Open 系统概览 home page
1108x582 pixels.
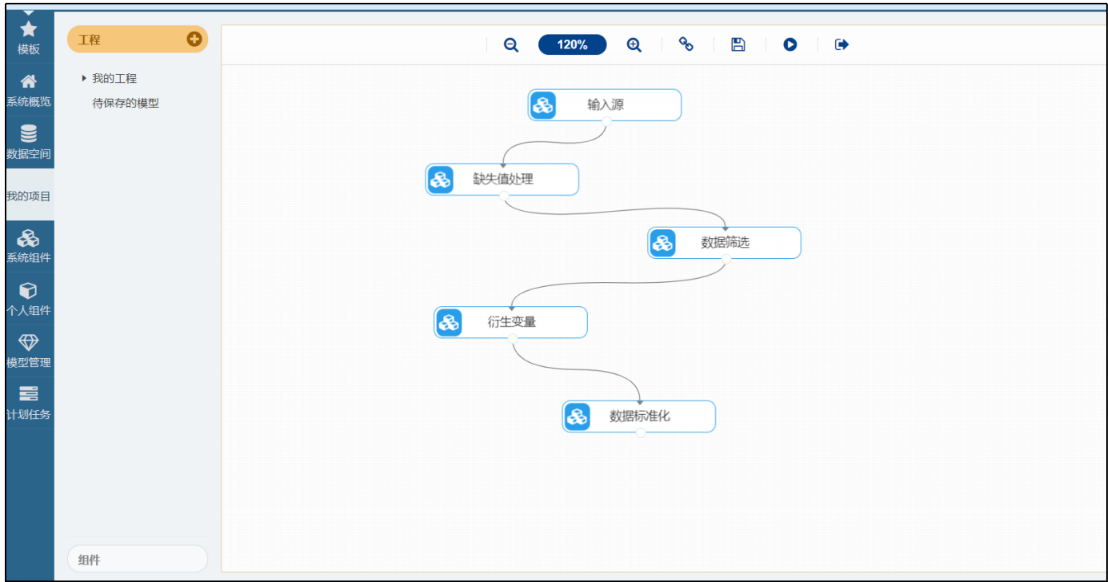point(29,90)
